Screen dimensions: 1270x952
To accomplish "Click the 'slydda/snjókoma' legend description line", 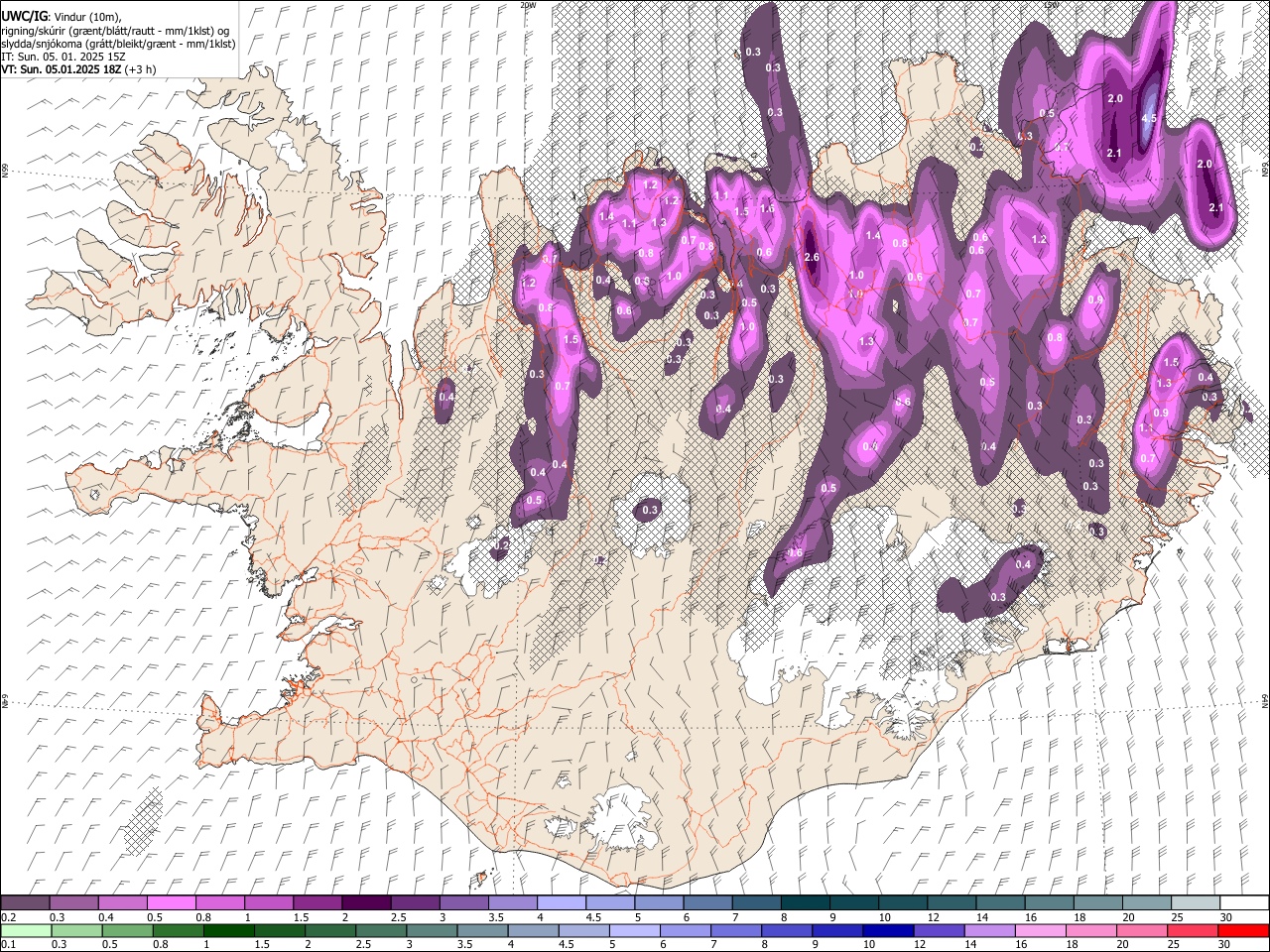I will [x=118, y=44].
